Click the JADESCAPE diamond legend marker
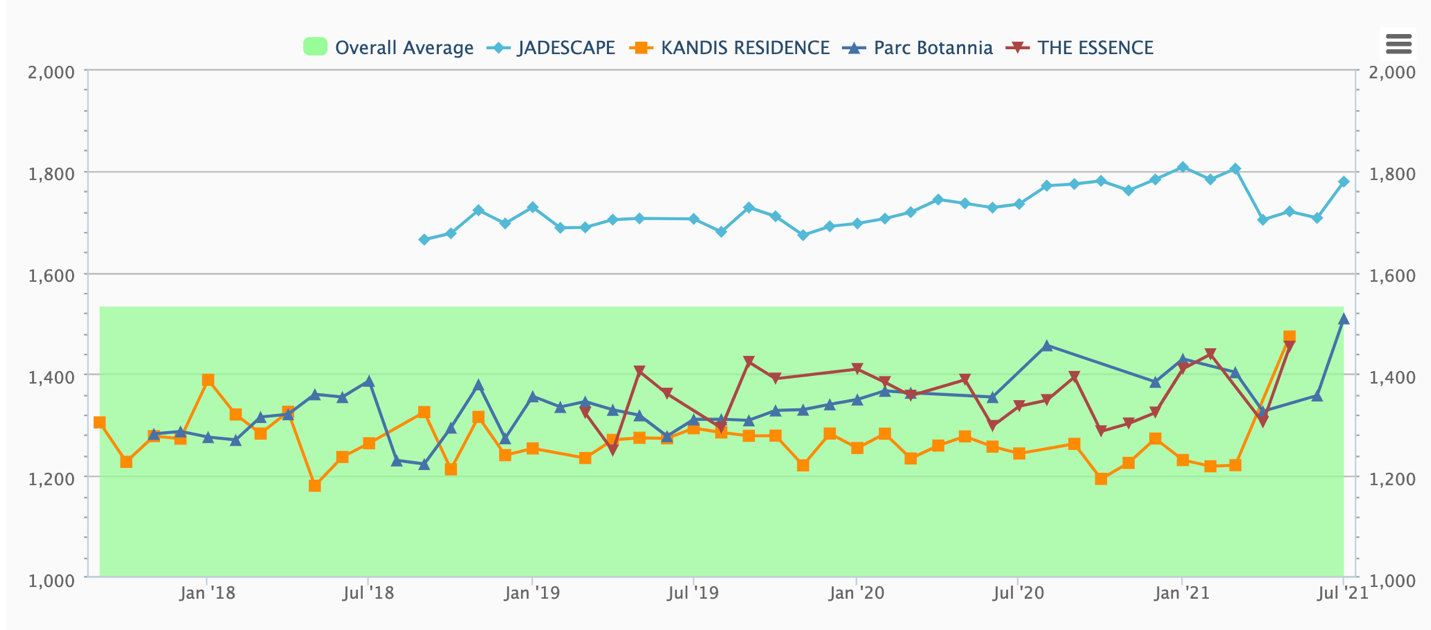The width and height of the screenshot is (1431, 630). [x=498, y=48]
